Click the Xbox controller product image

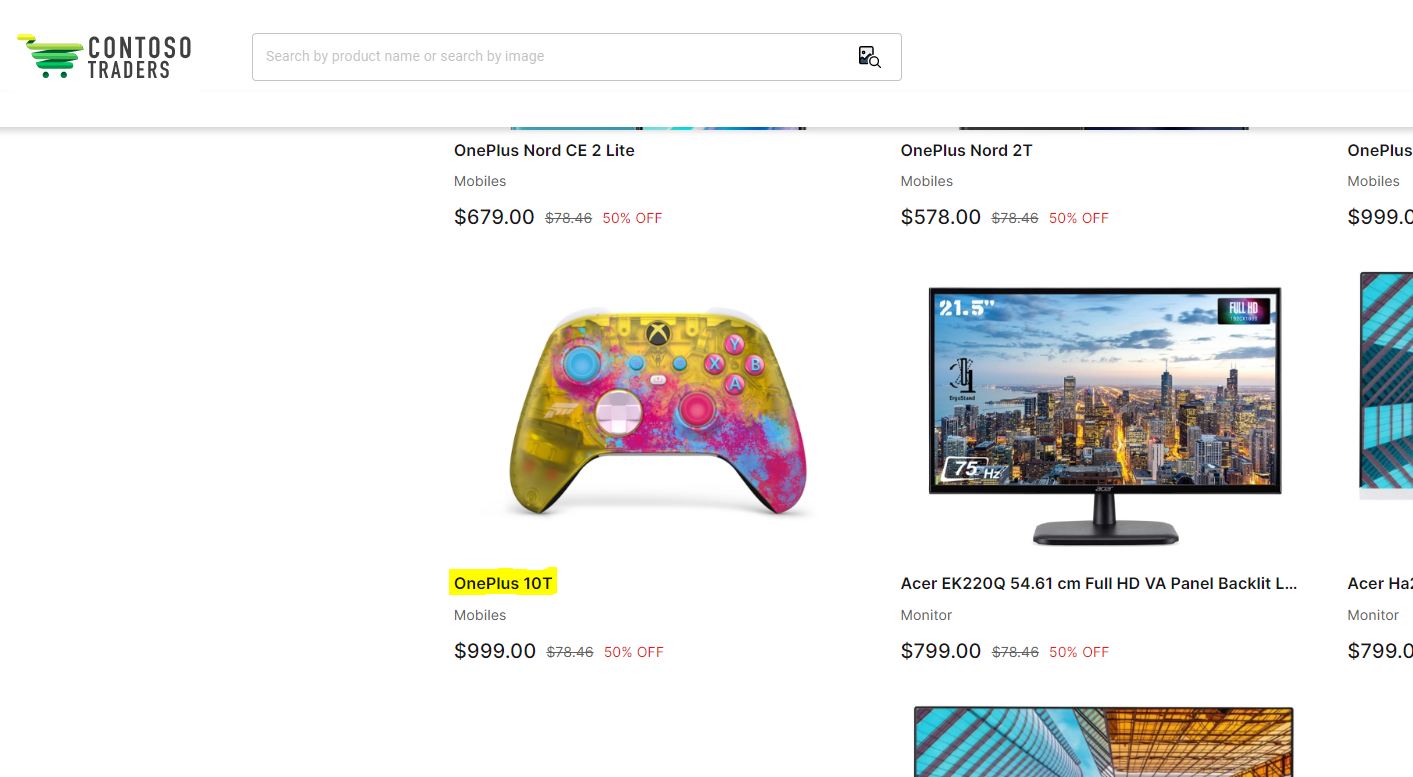[659, 412]
